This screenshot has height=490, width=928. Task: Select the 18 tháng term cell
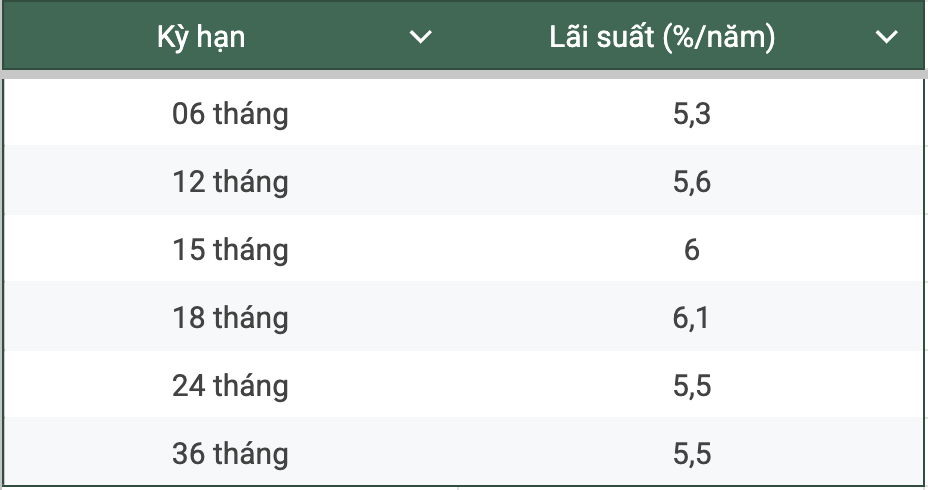tap(230, 318)
